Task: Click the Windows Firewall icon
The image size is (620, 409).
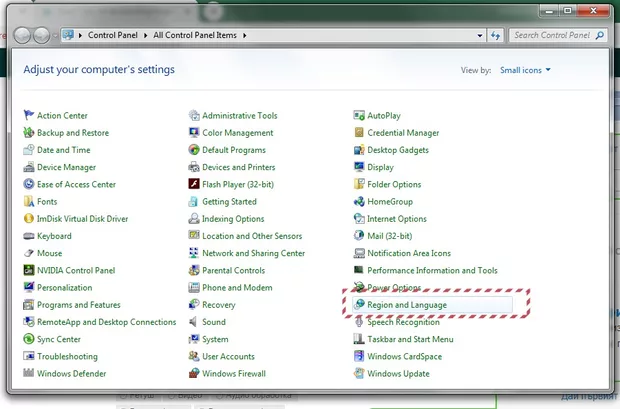Action: click(194, 374)
